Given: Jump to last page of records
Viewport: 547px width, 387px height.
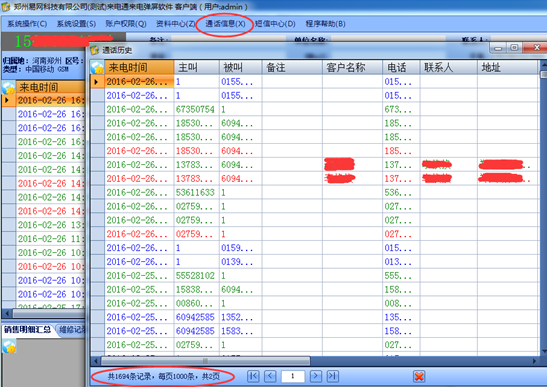Looking at the screenshot, I should point(333,376).
